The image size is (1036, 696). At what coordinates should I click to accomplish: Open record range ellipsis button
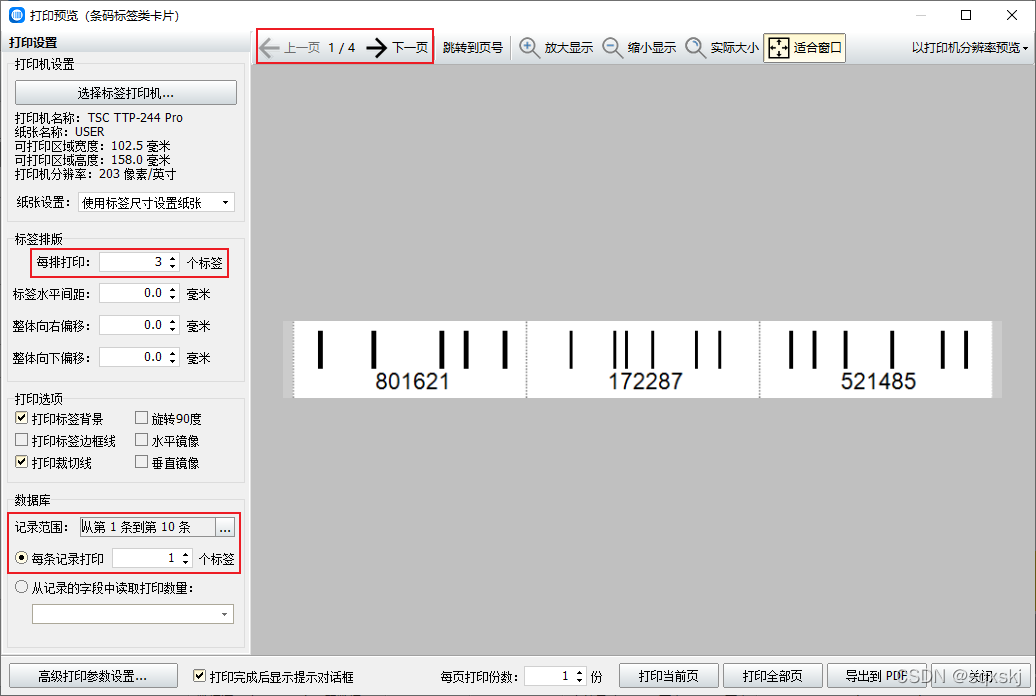tap(225, 527)
